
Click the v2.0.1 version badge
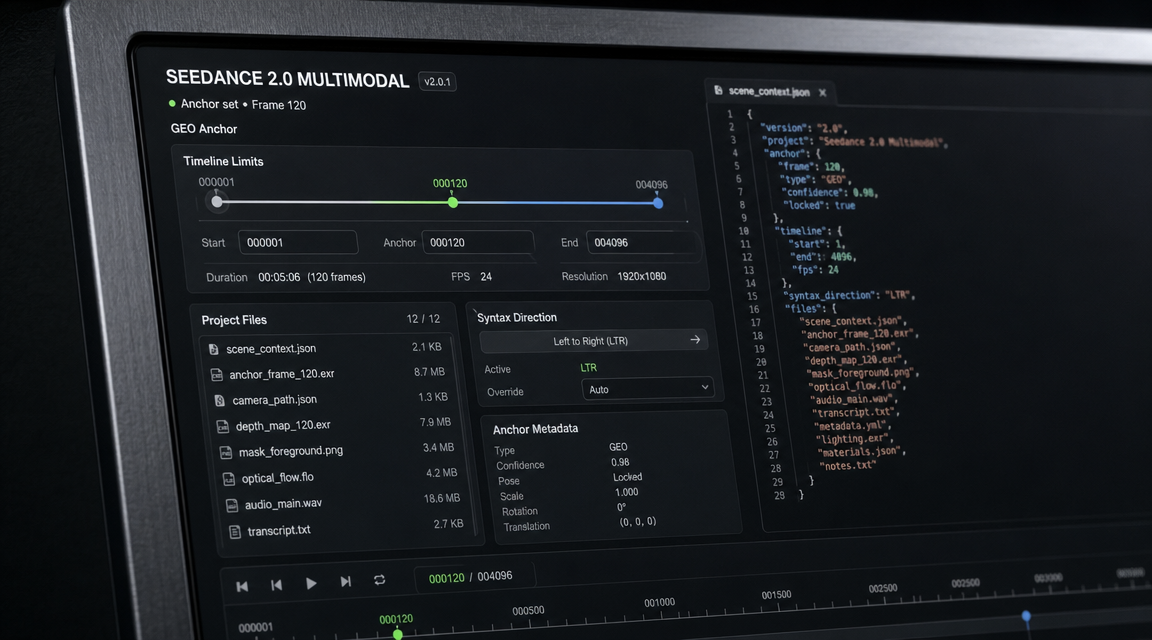click(437, 82)
